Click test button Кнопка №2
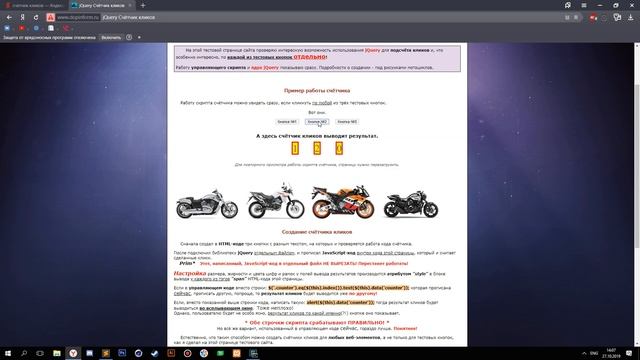This screenshot has width=640, height=360. [317, 122]
